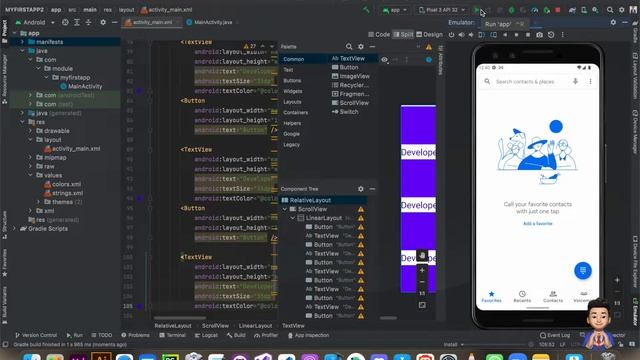640x360 pixels.
Task: Open Android project view dropdown
Action: click(x=35, y=22)
